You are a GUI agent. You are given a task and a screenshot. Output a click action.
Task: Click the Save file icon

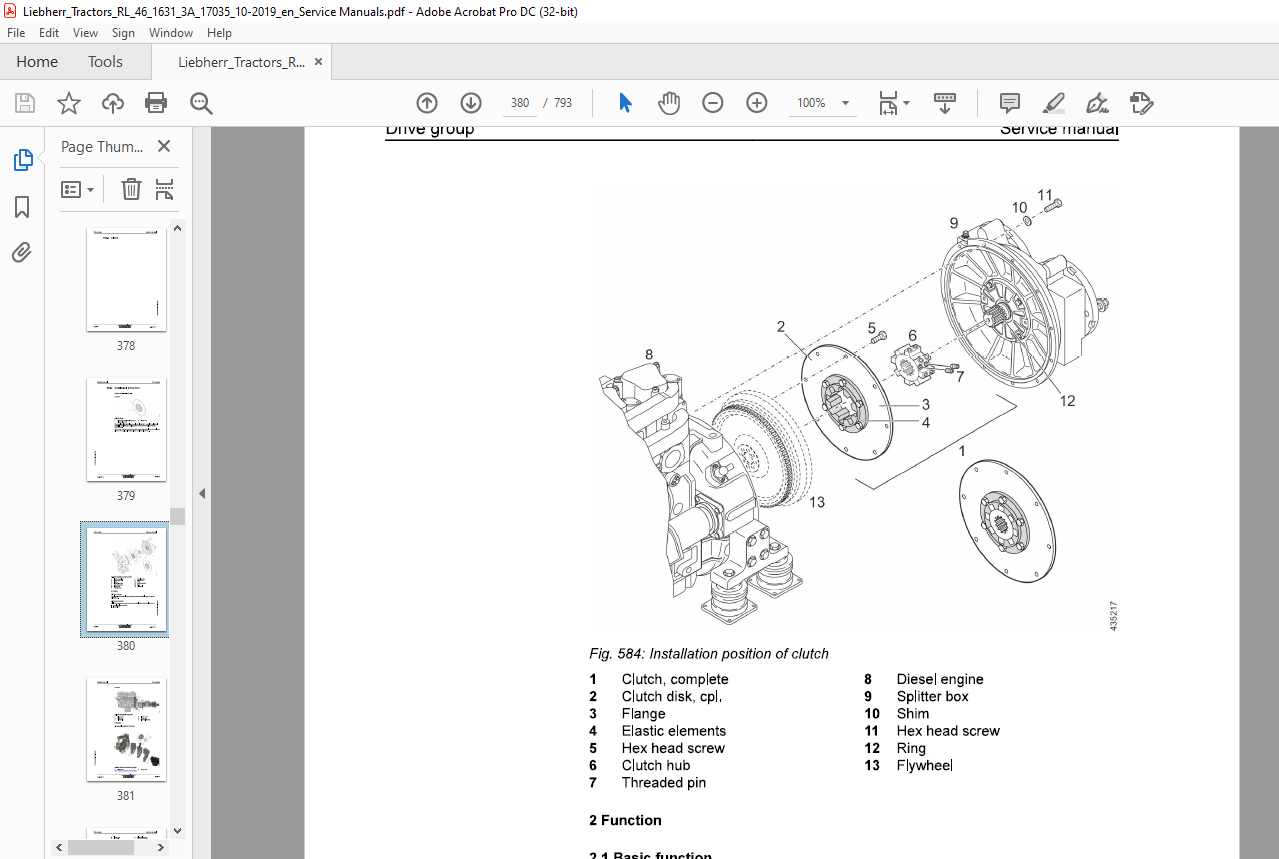click(25, 103)
